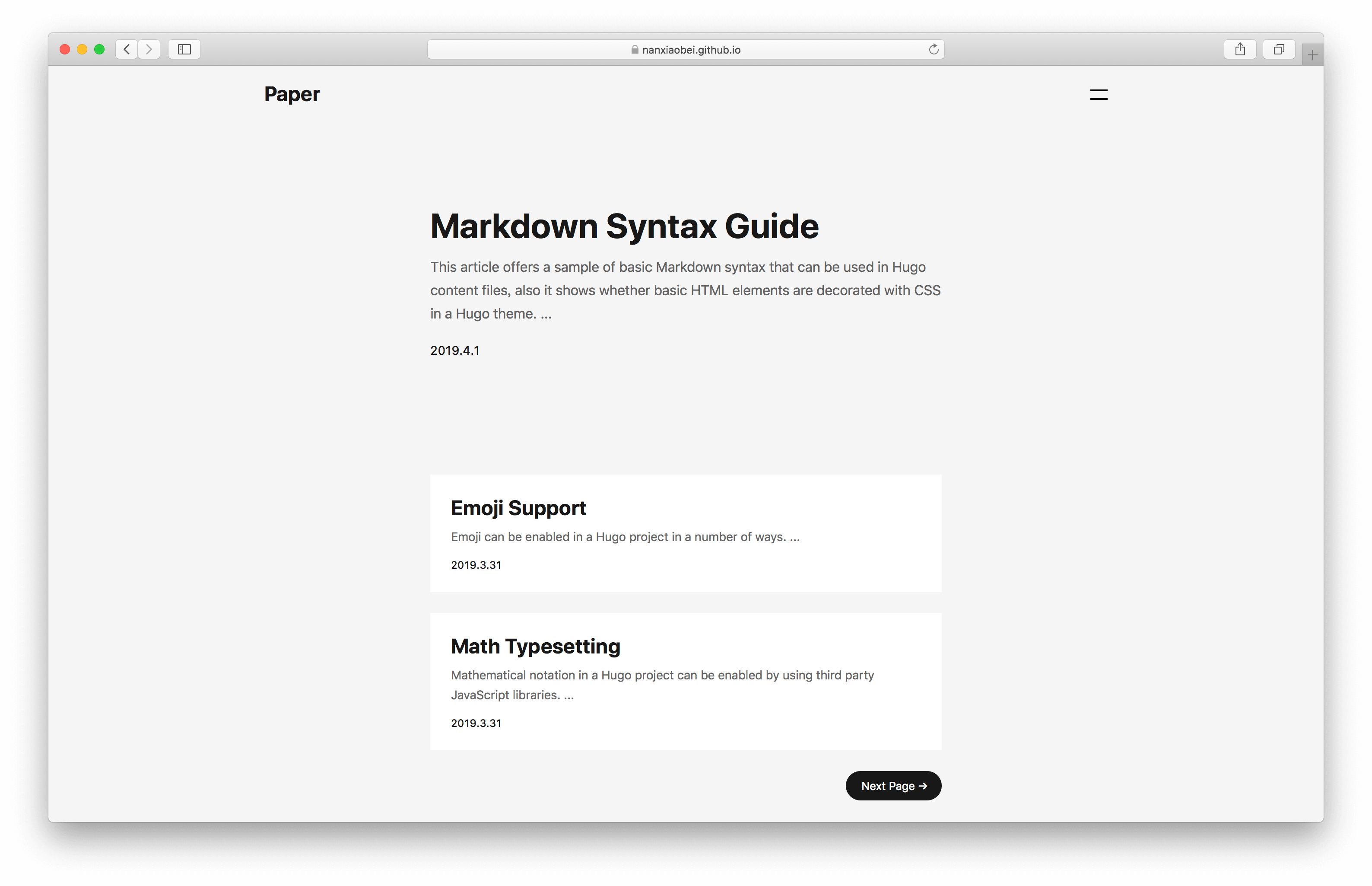Screen dimensions: 1372x886
Task: Click the Safari back arrow
Action: (127, 49)
